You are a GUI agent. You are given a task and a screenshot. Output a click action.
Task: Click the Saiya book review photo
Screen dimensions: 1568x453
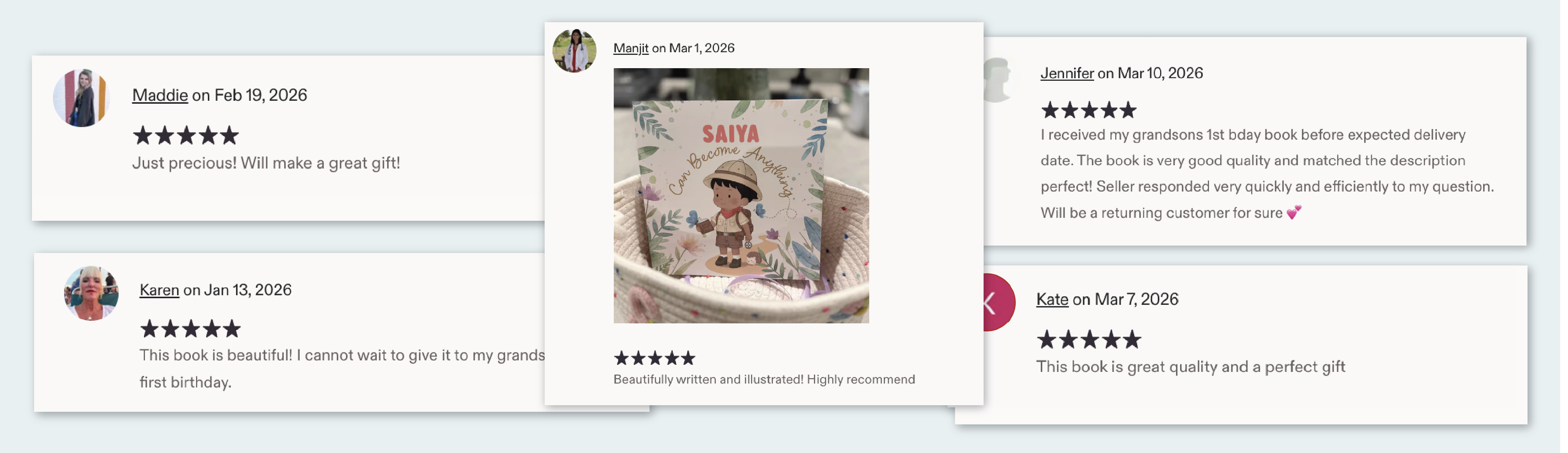(x=741, y=195)
